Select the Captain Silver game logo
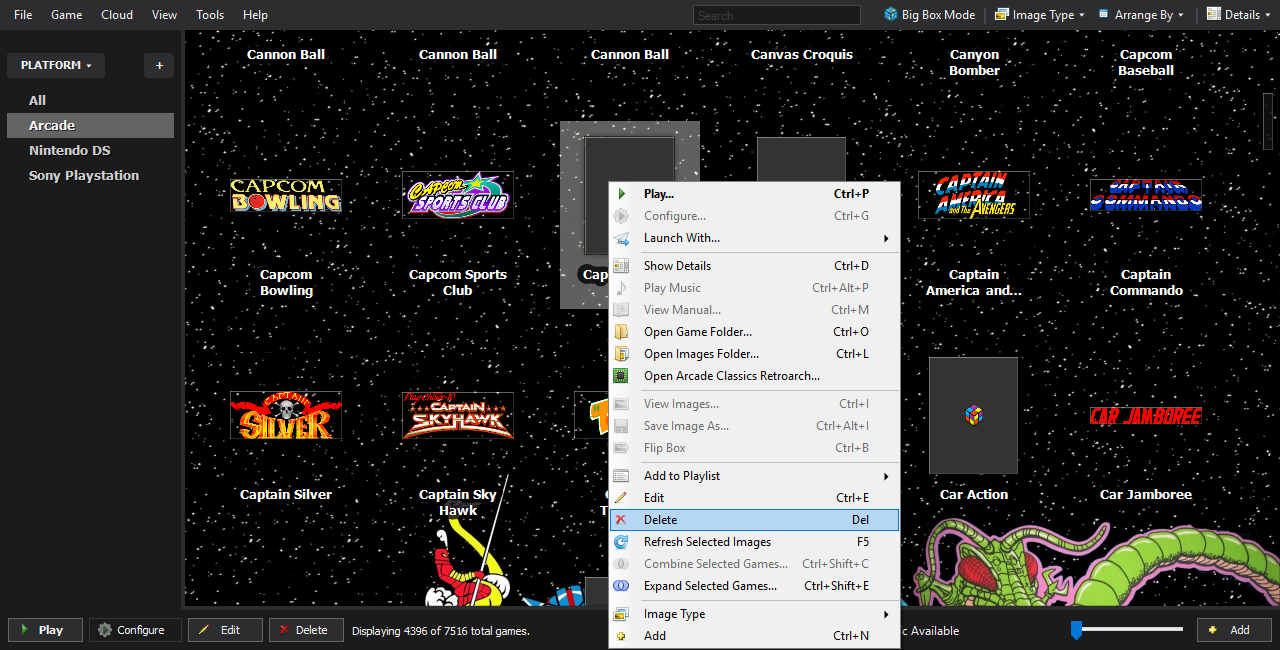 pos(286,415)
